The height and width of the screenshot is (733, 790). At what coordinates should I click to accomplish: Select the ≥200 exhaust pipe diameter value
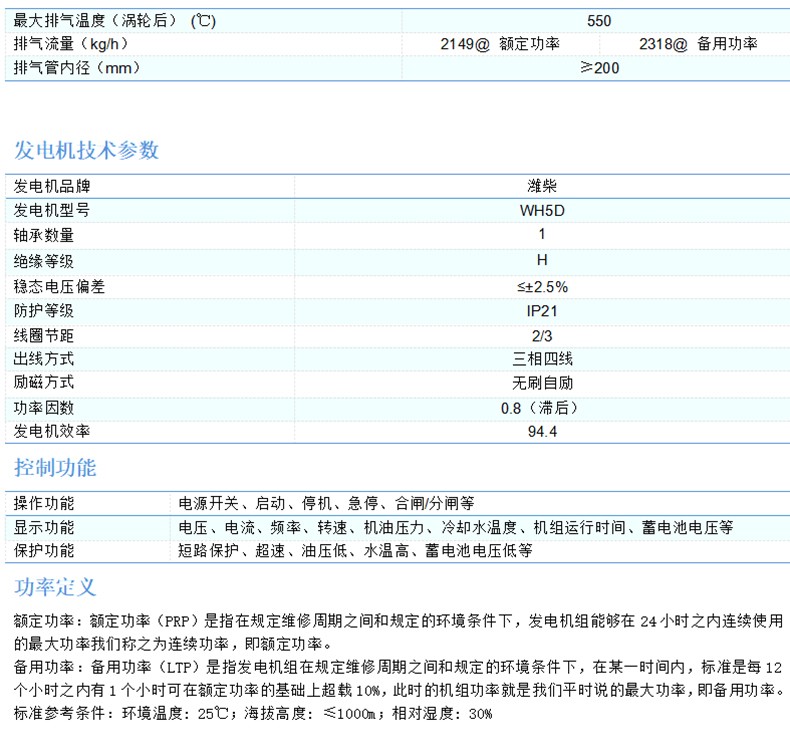(x=599, y=68)
